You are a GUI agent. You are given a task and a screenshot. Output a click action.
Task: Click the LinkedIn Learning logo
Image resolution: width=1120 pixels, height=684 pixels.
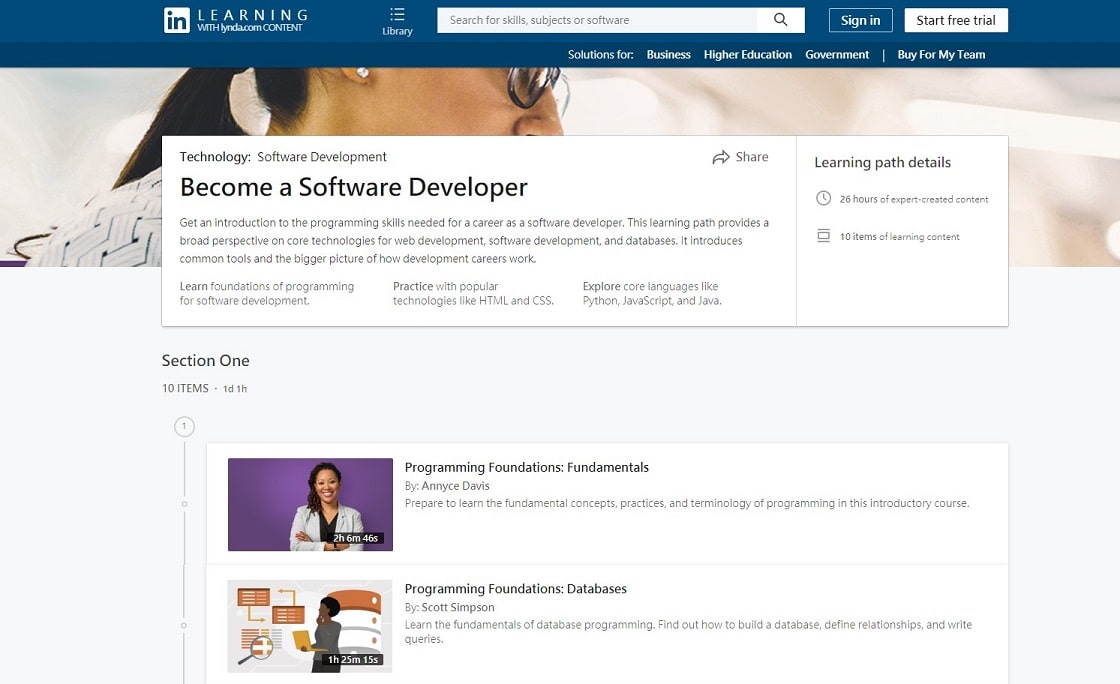pos(235,21)
